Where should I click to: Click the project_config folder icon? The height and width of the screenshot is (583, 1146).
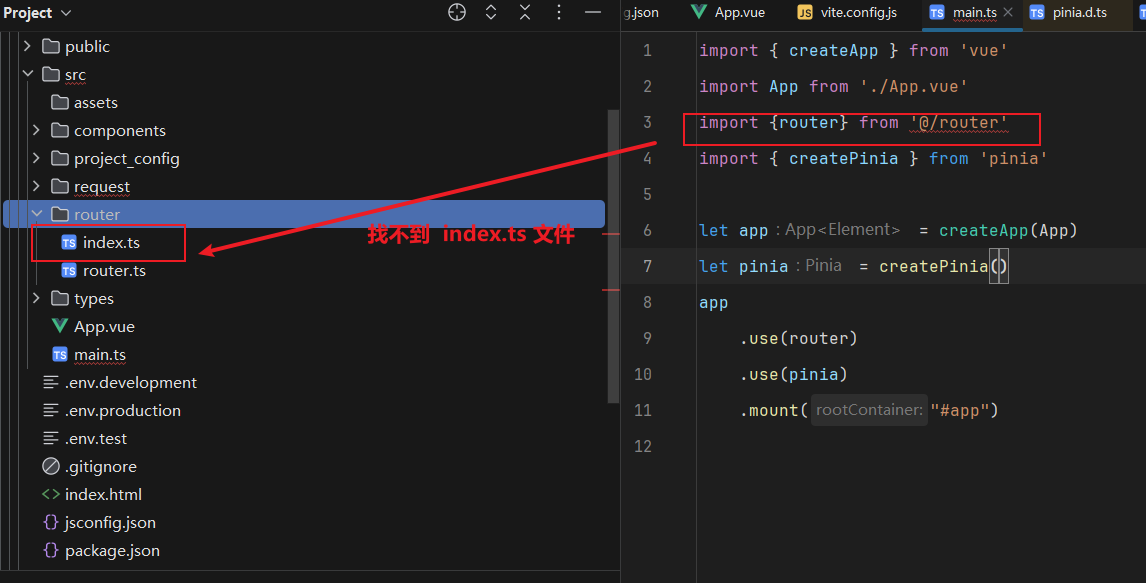pyautogui.click(x=60, y=158)
